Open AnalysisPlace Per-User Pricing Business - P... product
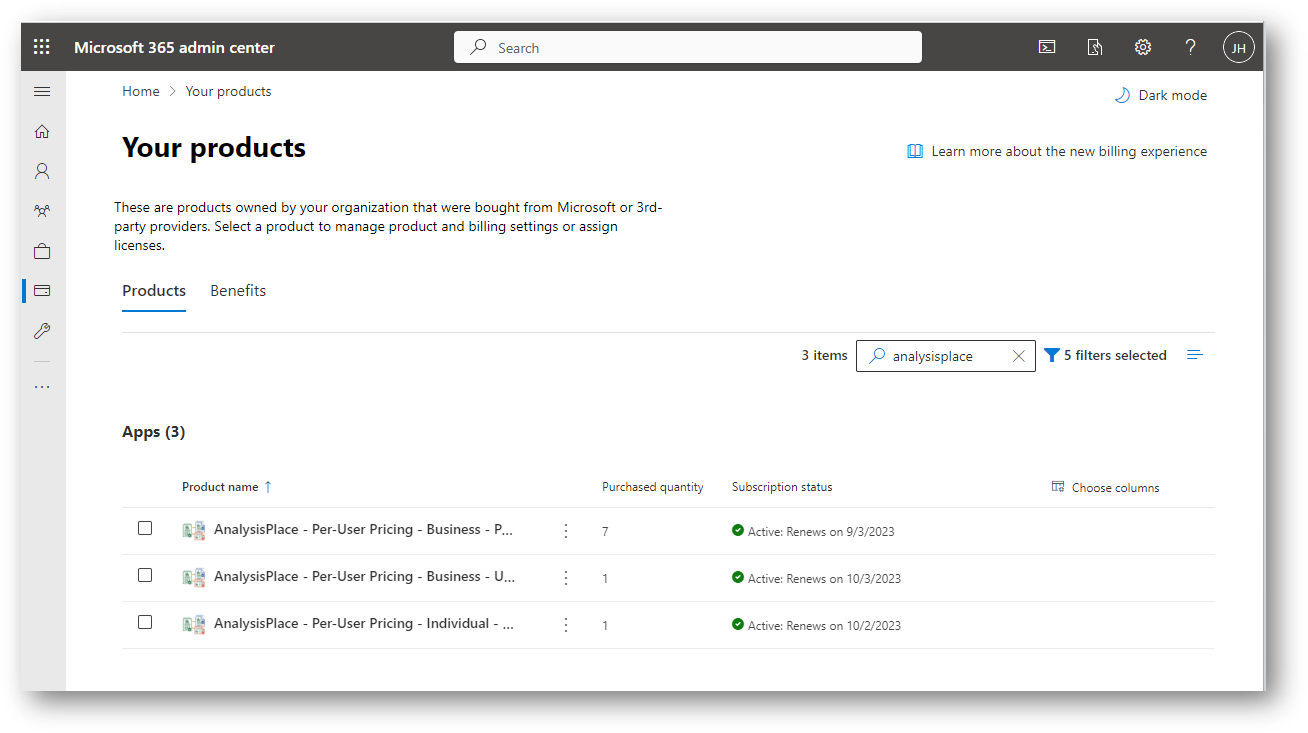Image resolution: width=1308 pixels, height=733 pixels. click(x=364, y=530)
